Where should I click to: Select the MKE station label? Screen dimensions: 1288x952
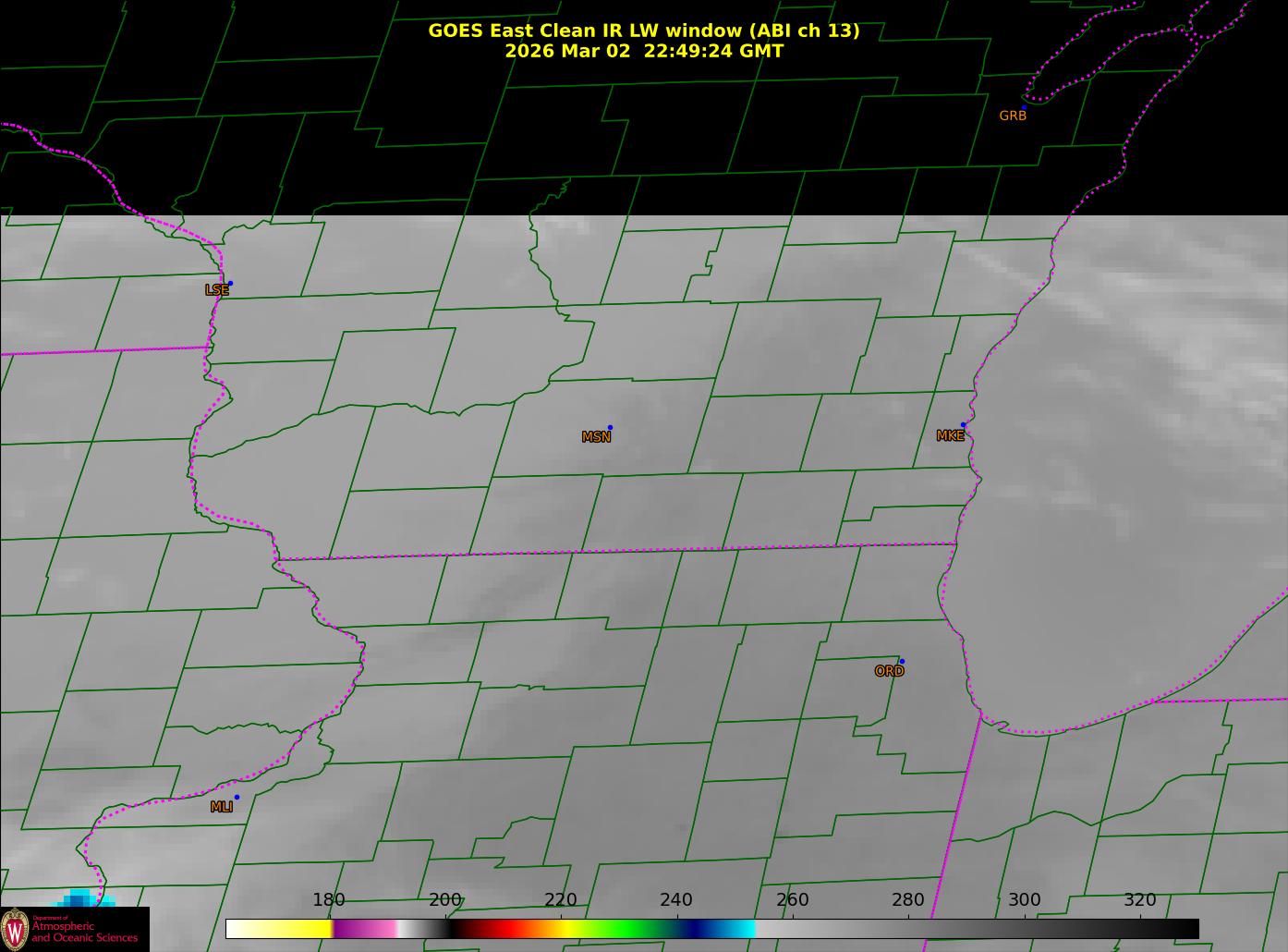pos(950,436)
